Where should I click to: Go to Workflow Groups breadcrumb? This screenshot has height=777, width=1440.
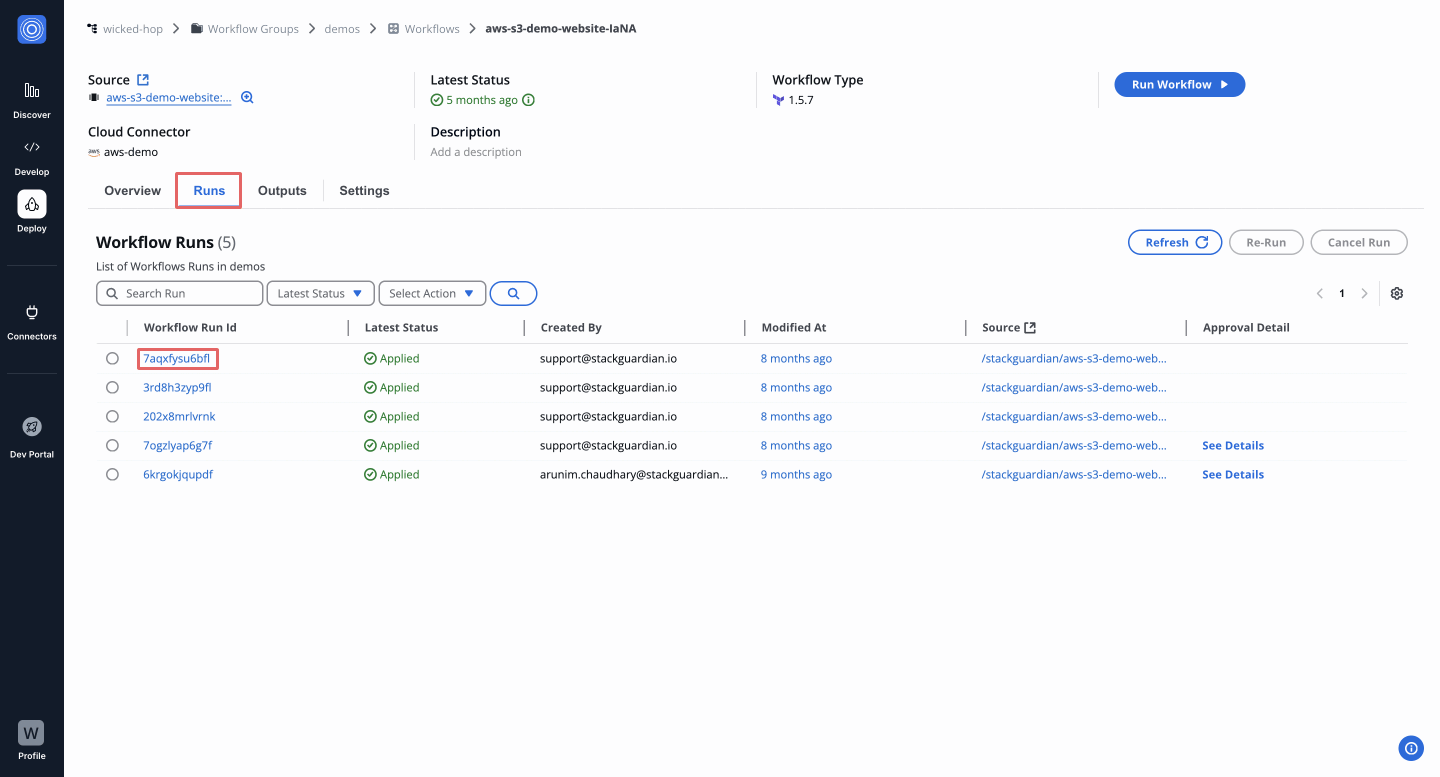click(x=245, y=29)
